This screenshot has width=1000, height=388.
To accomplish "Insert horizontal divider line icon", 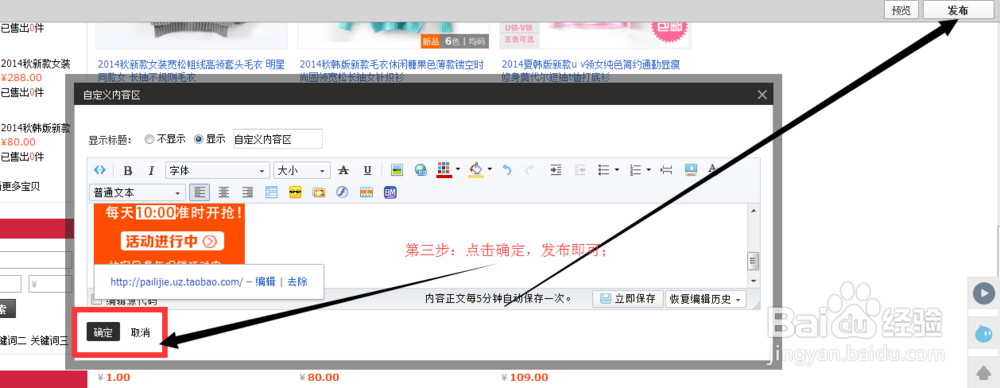I will (x=666, y=170).
